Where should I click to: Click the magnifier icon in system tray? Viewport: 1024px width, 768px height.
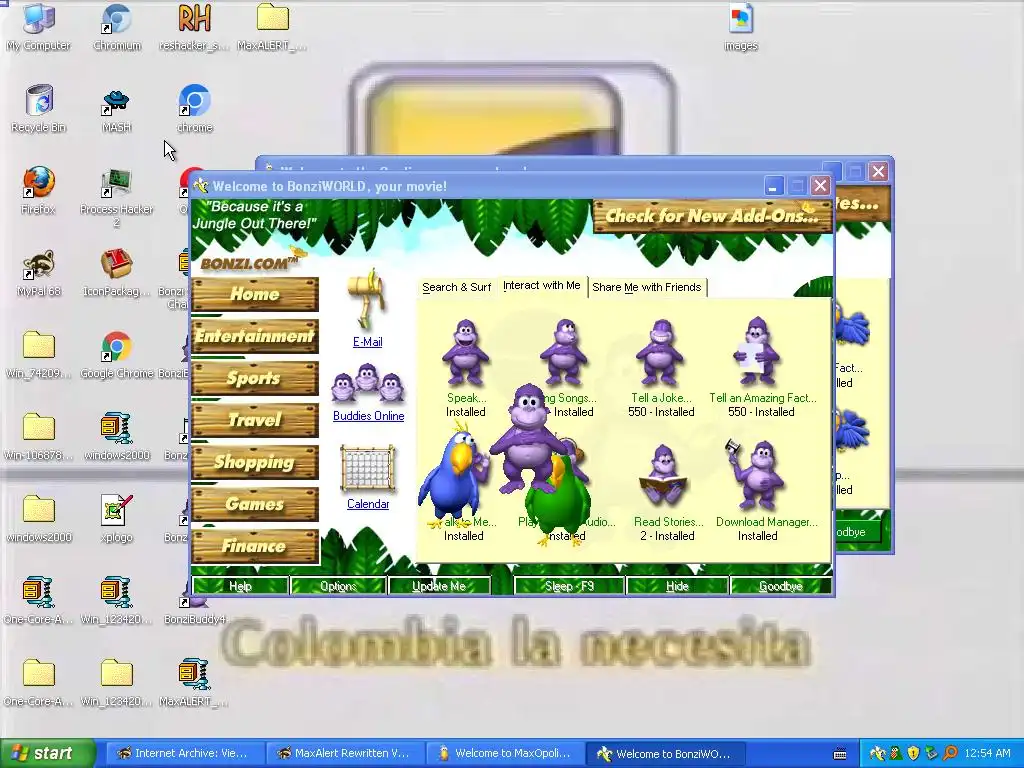pyautogui.click(x=950, y=754)
